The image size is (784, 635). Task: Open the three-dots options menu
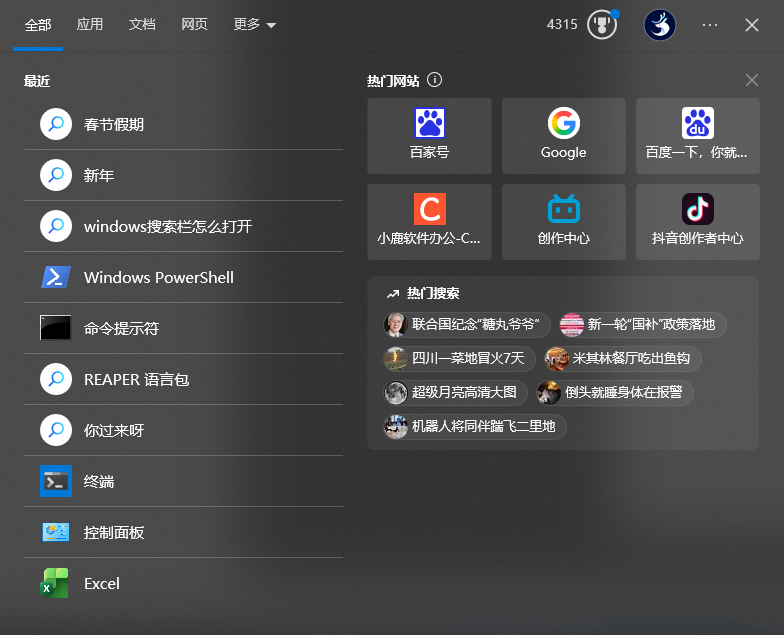point(710,24)
